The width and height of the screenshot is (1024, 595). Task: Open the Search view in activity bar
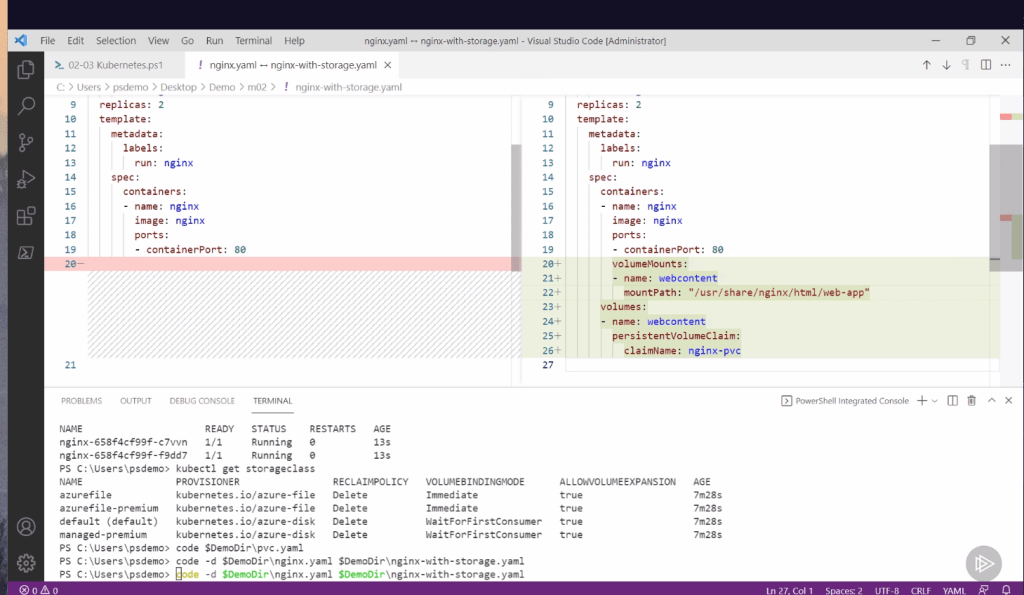(x=26, y=106)
